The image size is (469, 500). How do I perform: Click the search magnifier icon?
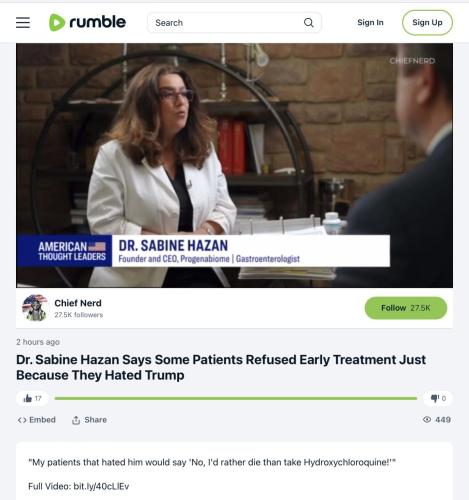tap(309, 23)
